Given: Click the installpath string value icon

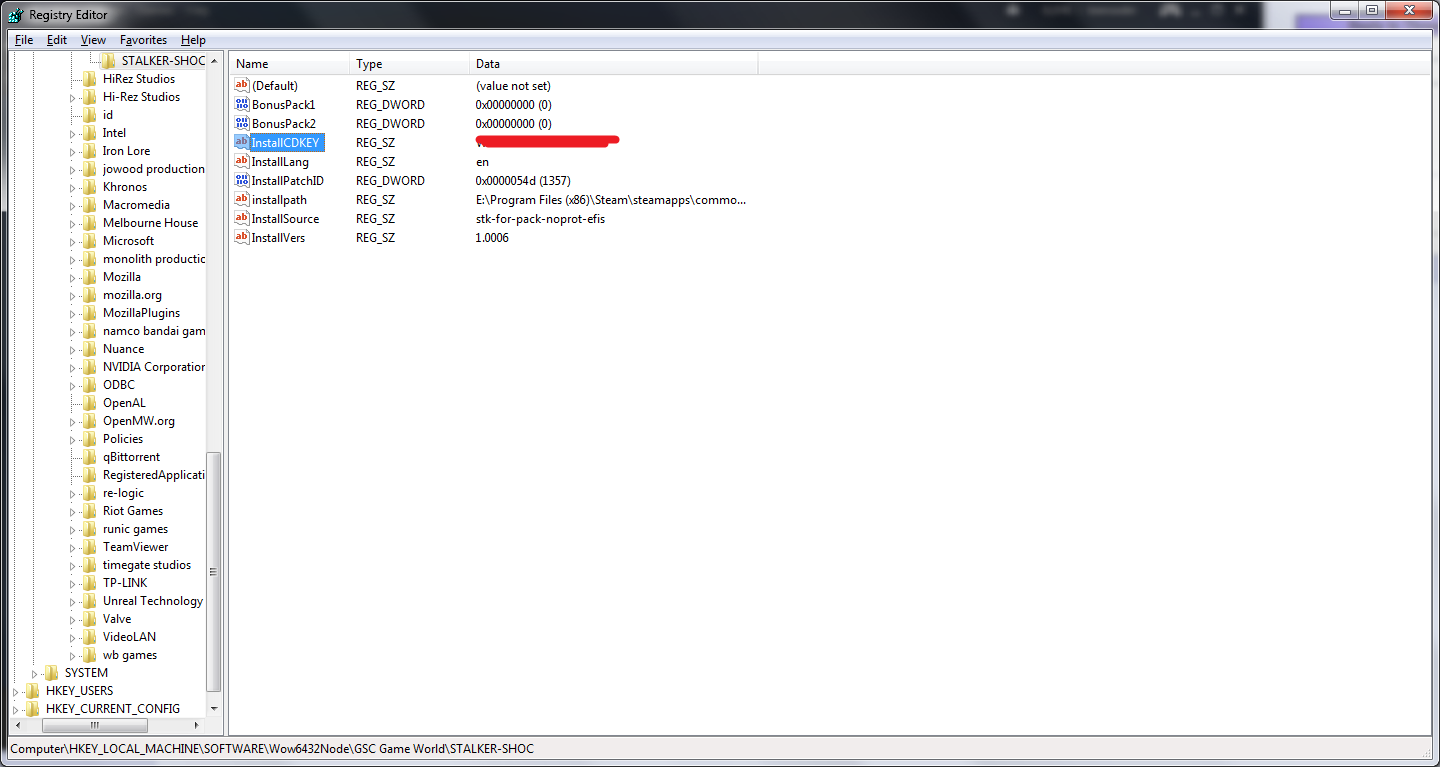Looking at the screenshot, I should pos(241,199).
